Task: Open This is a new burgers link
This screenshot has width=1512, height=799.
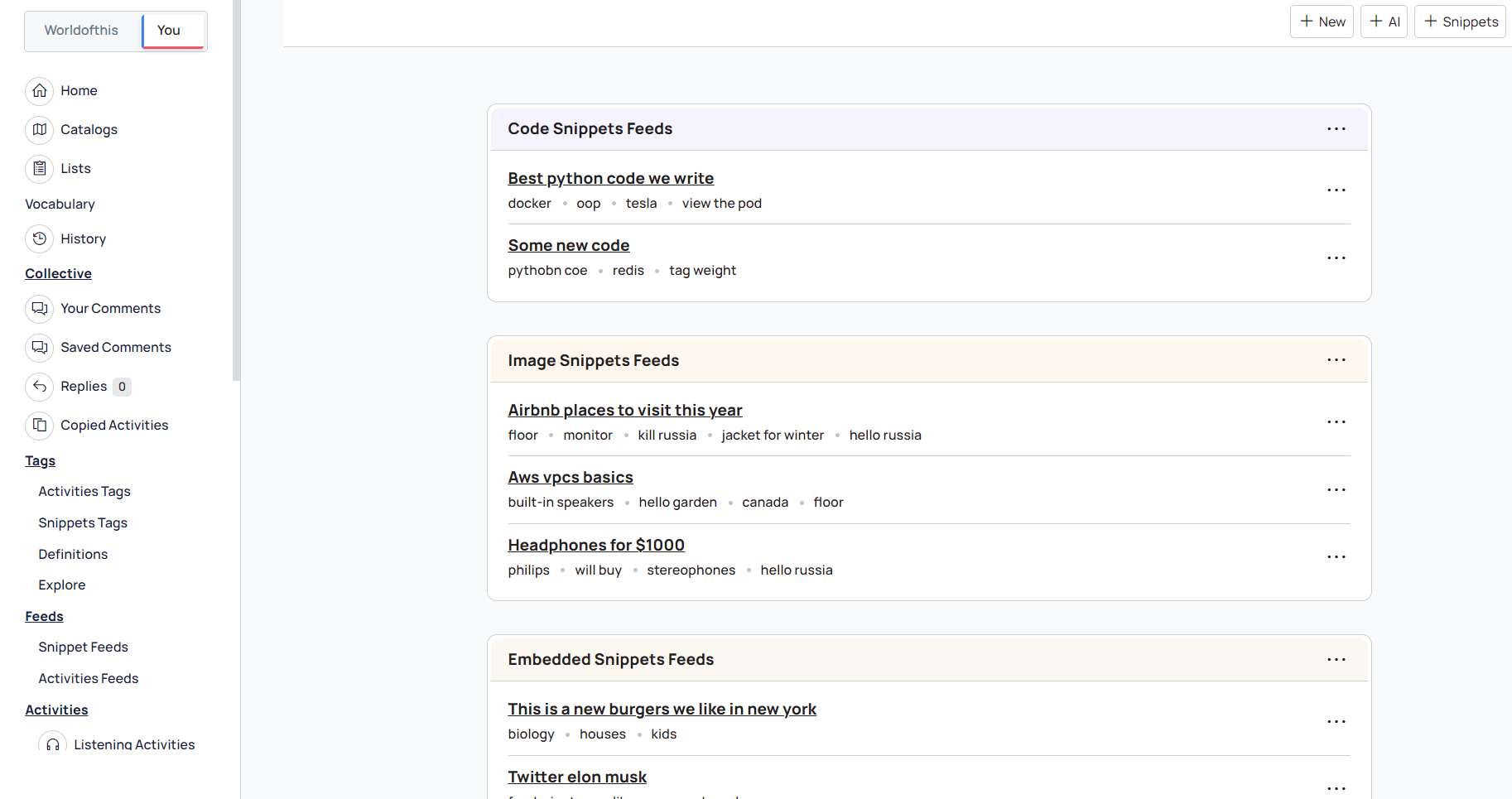Action: 662,710
